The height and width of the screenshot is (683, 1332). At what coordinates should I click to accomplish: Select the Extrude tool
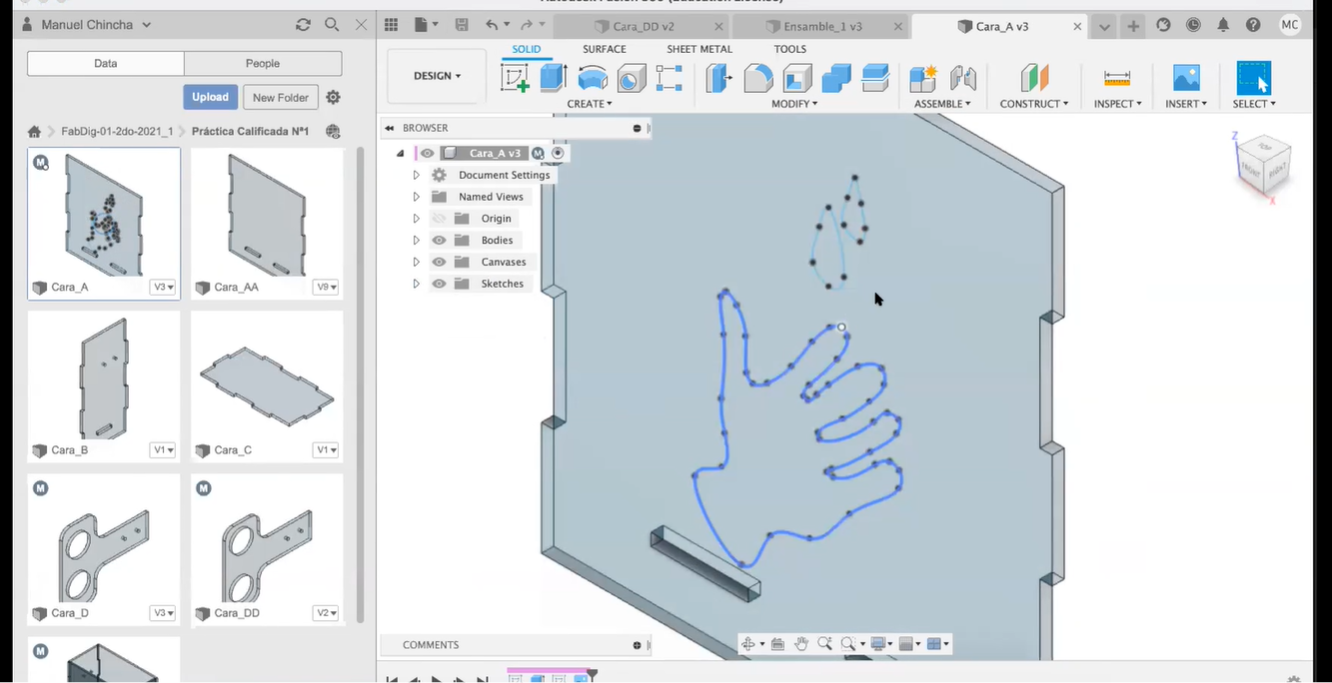coord(554,78)
